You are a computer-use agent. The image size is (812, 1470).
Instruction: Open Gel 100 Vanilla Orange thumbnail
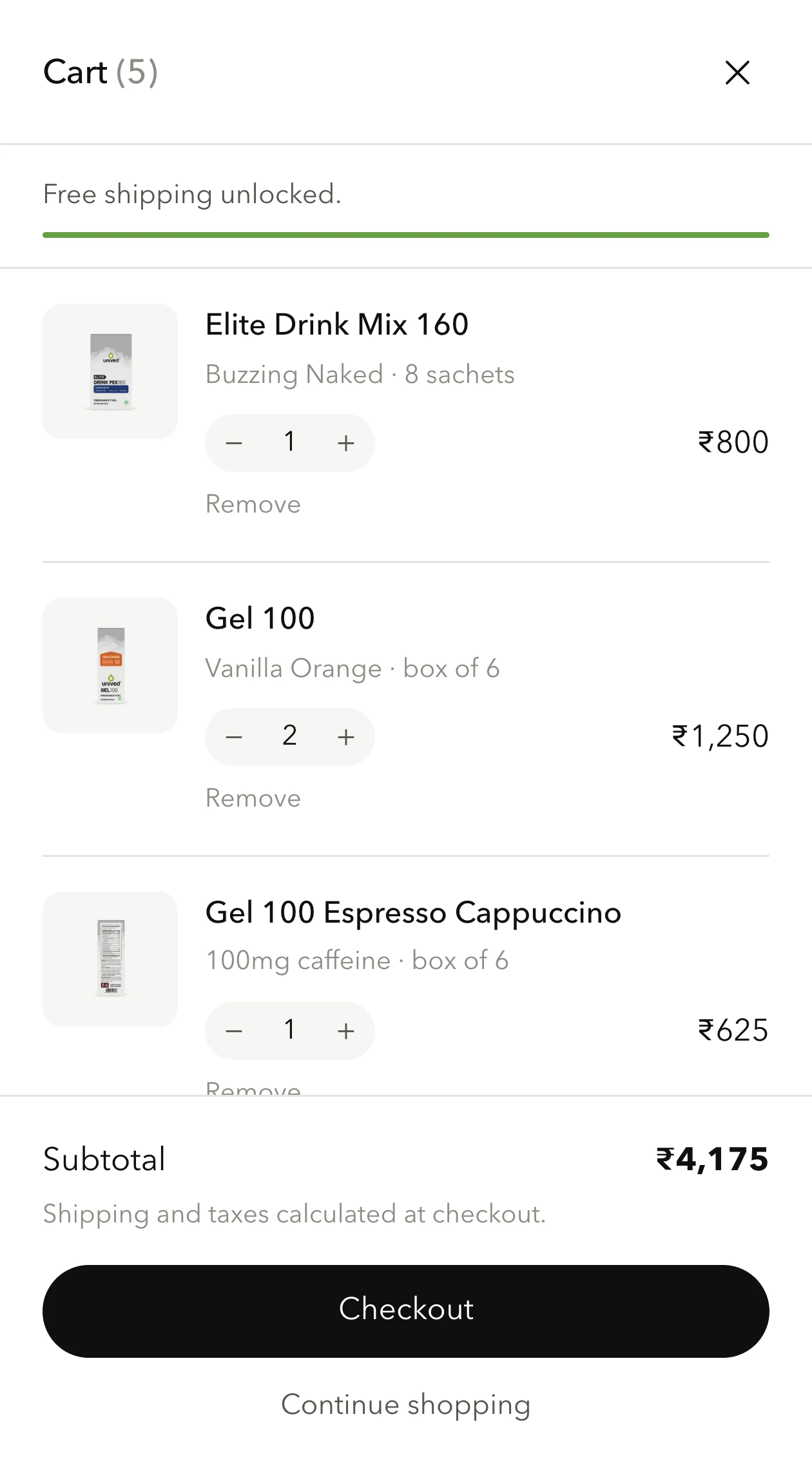coord(110,665)
